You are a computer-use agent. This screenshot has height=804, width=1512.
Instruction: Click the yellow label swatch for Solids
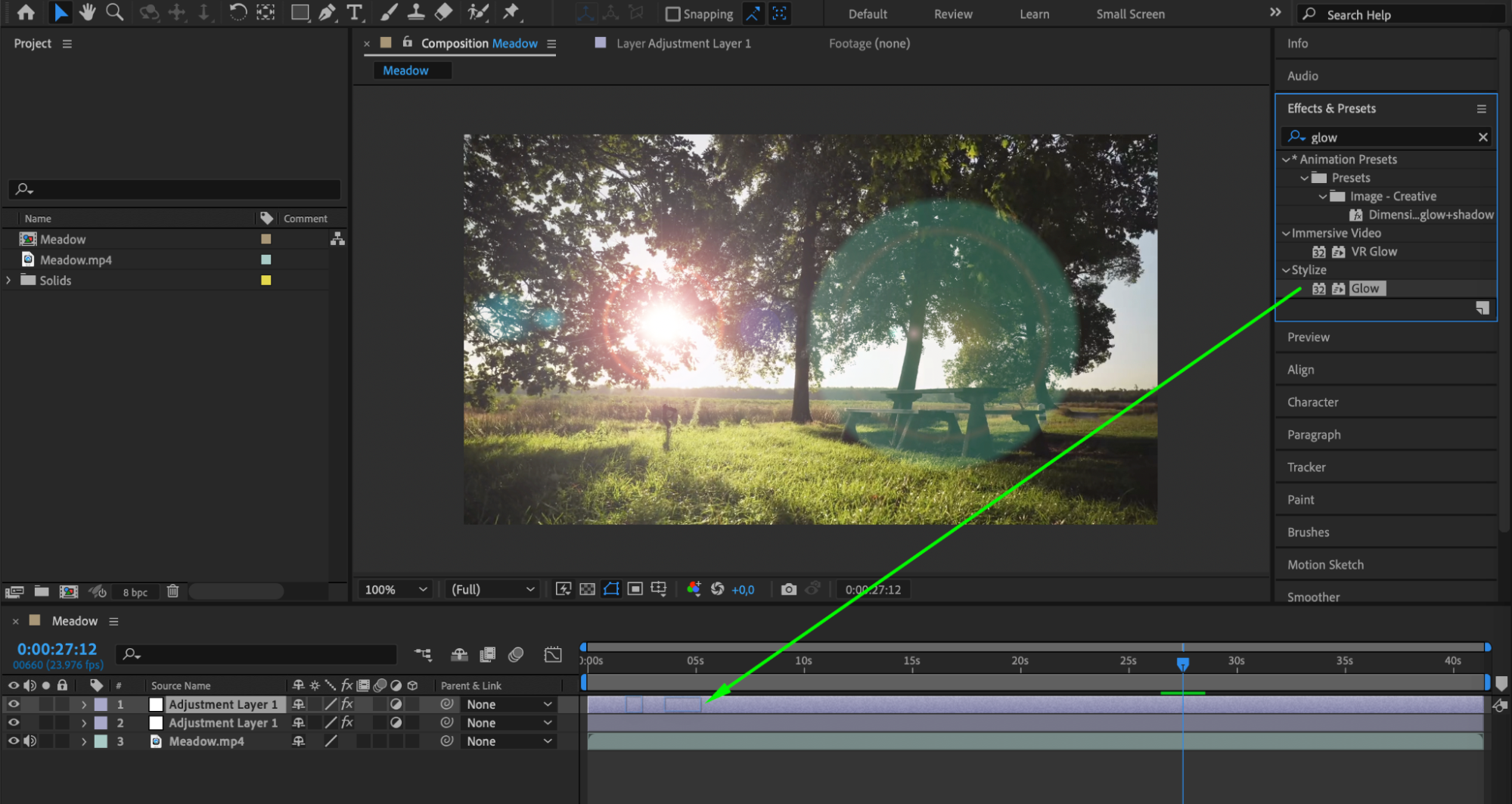click(265, 280)
